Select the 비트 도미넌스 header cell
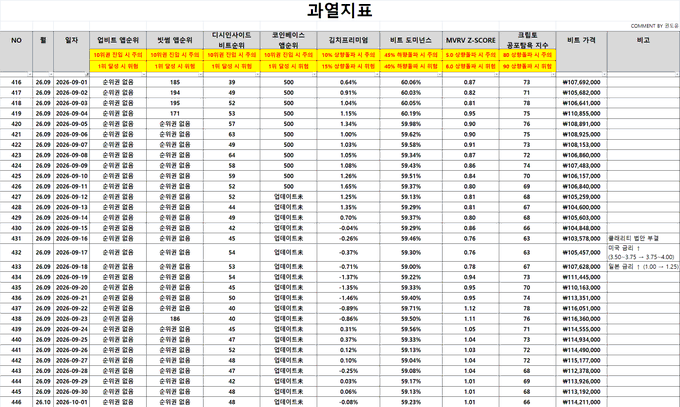Screen dimensions: 680x407 pyautogui.click(x=411, y=40)
